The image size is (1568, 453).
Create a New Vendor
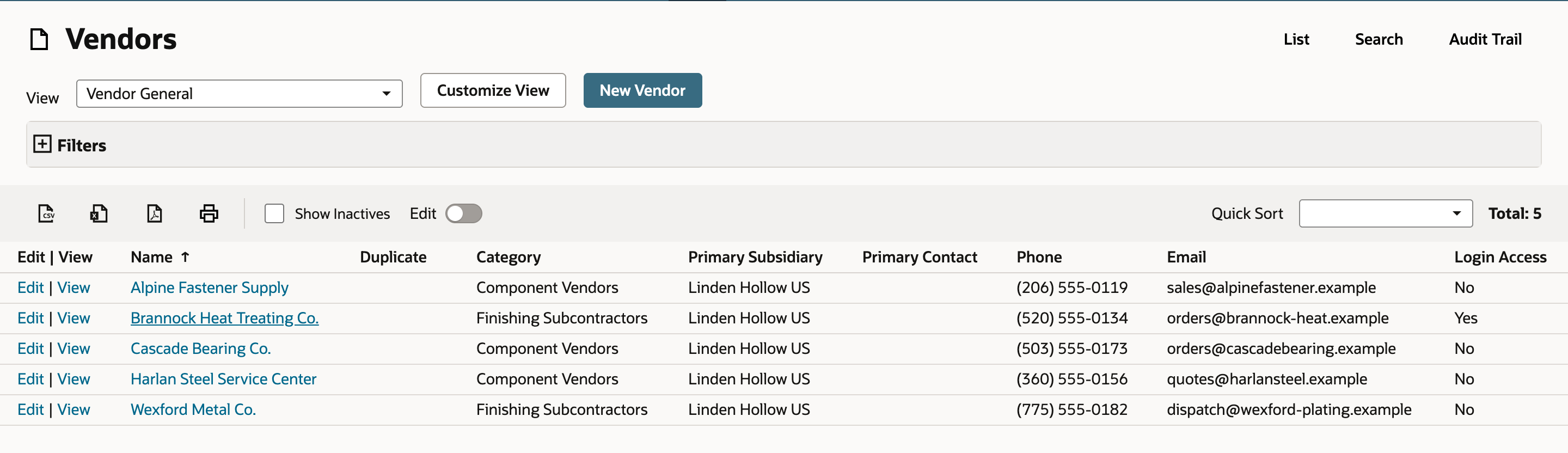point(642,91)
